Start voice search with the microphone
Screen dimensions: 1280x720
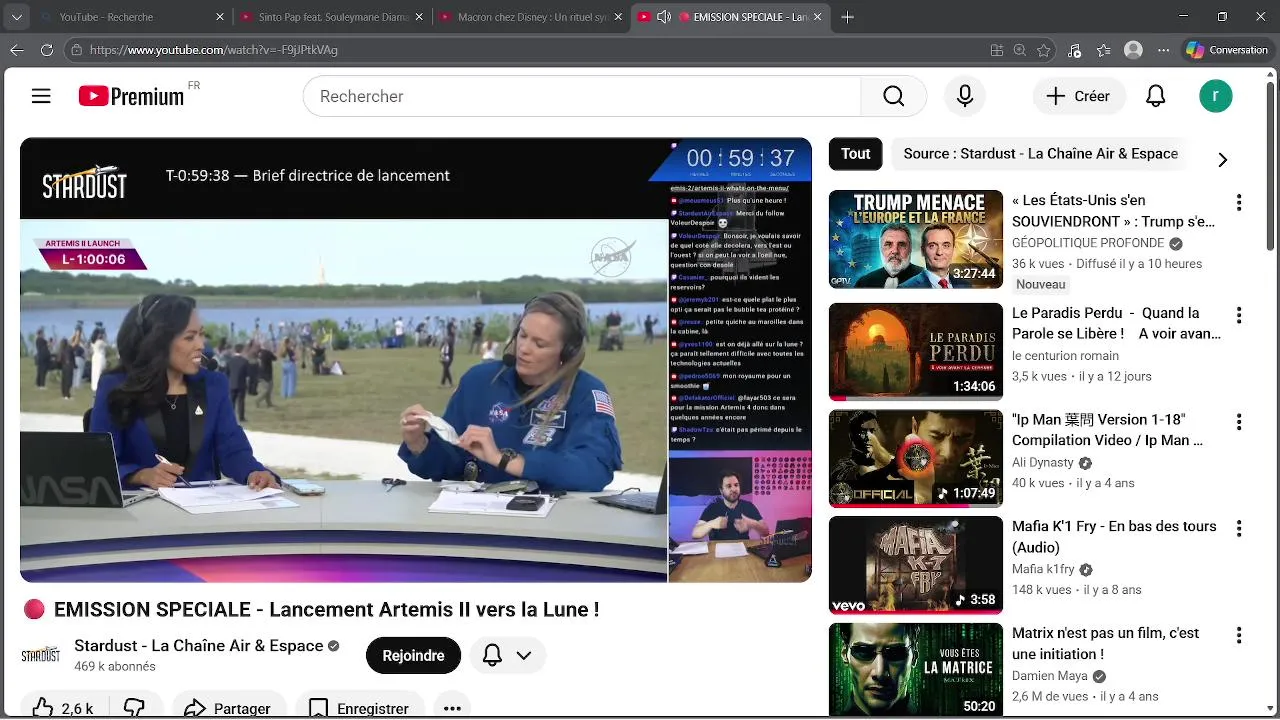(x=965, y=96)
